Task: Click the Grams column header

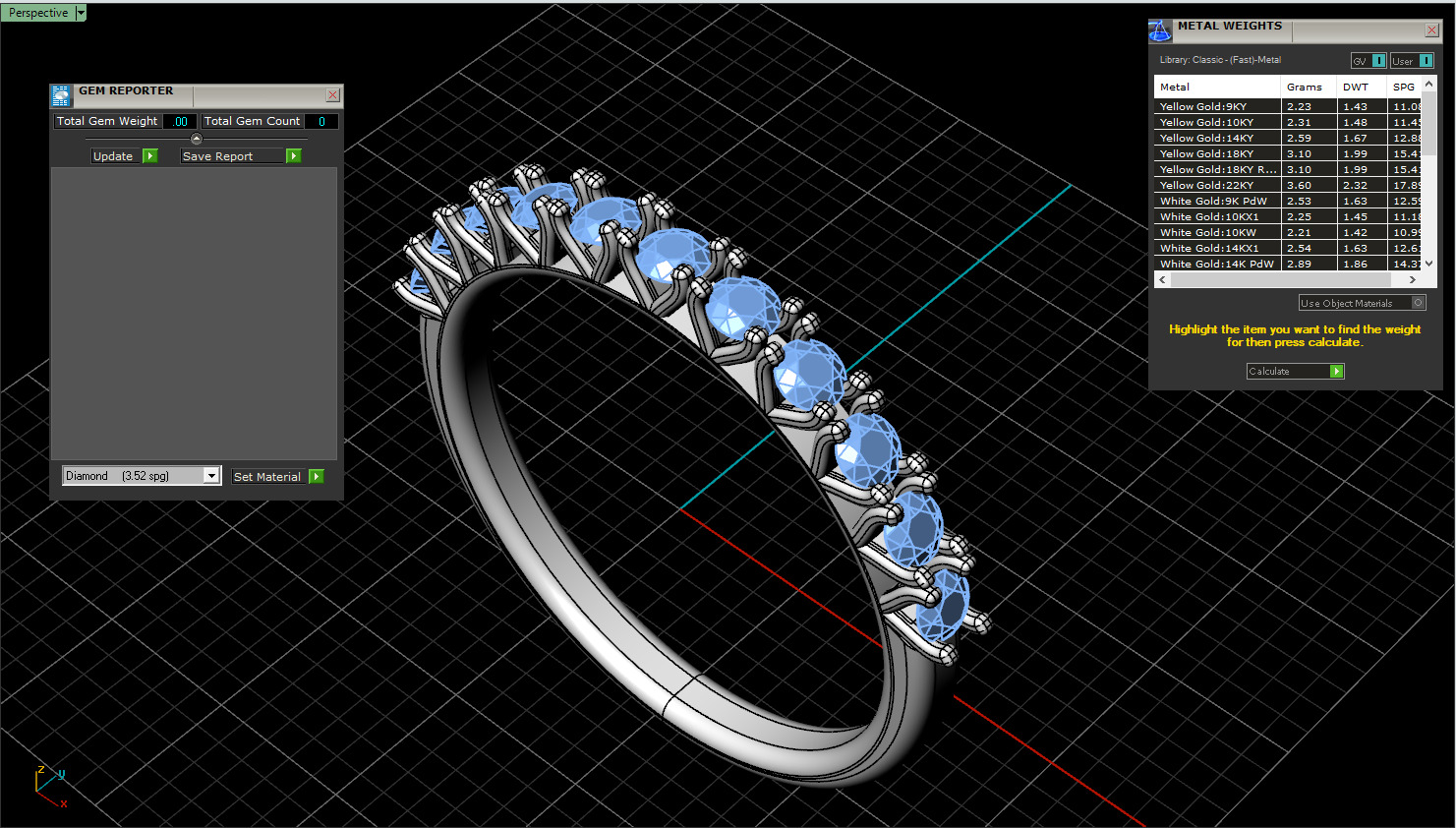Action: click(1309, 88)
